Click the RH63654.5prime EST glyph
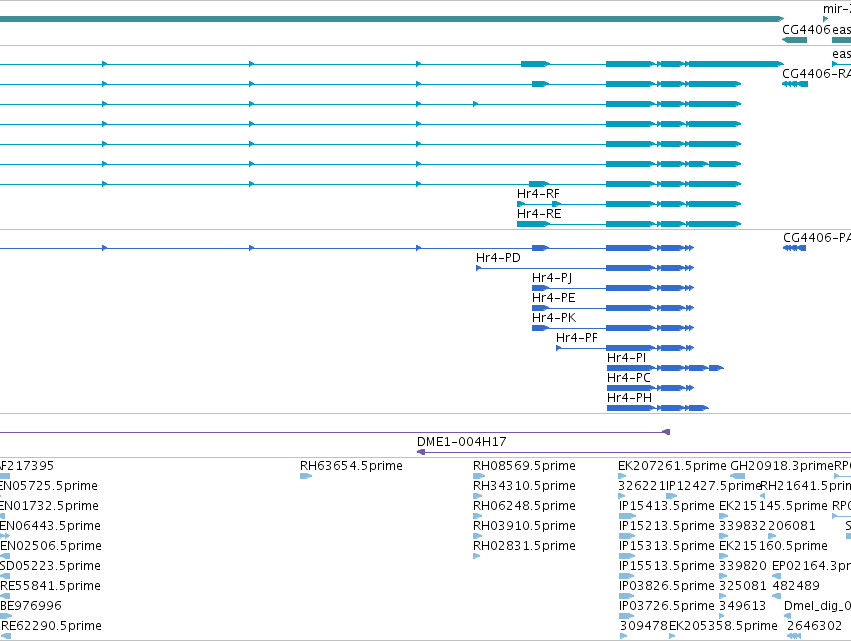 (306, 476)
